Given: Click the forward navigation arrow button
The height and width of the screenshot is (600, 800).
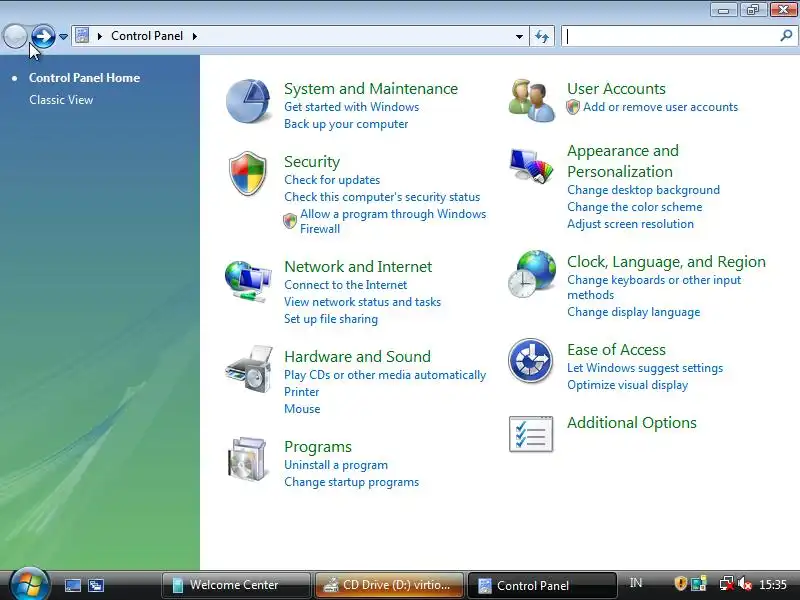Looking at the screenshot, I should [43, 36].
